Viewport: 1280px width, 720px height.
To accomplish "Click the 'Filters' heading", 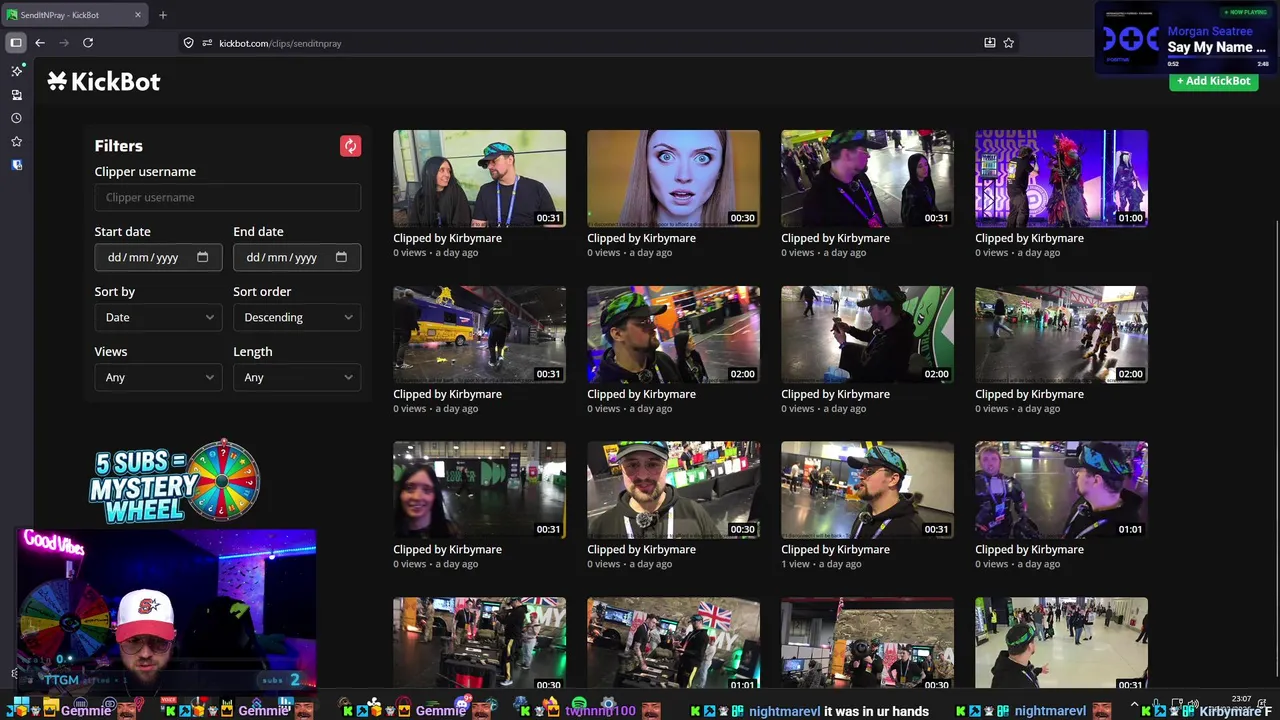I will pos(119,146).
